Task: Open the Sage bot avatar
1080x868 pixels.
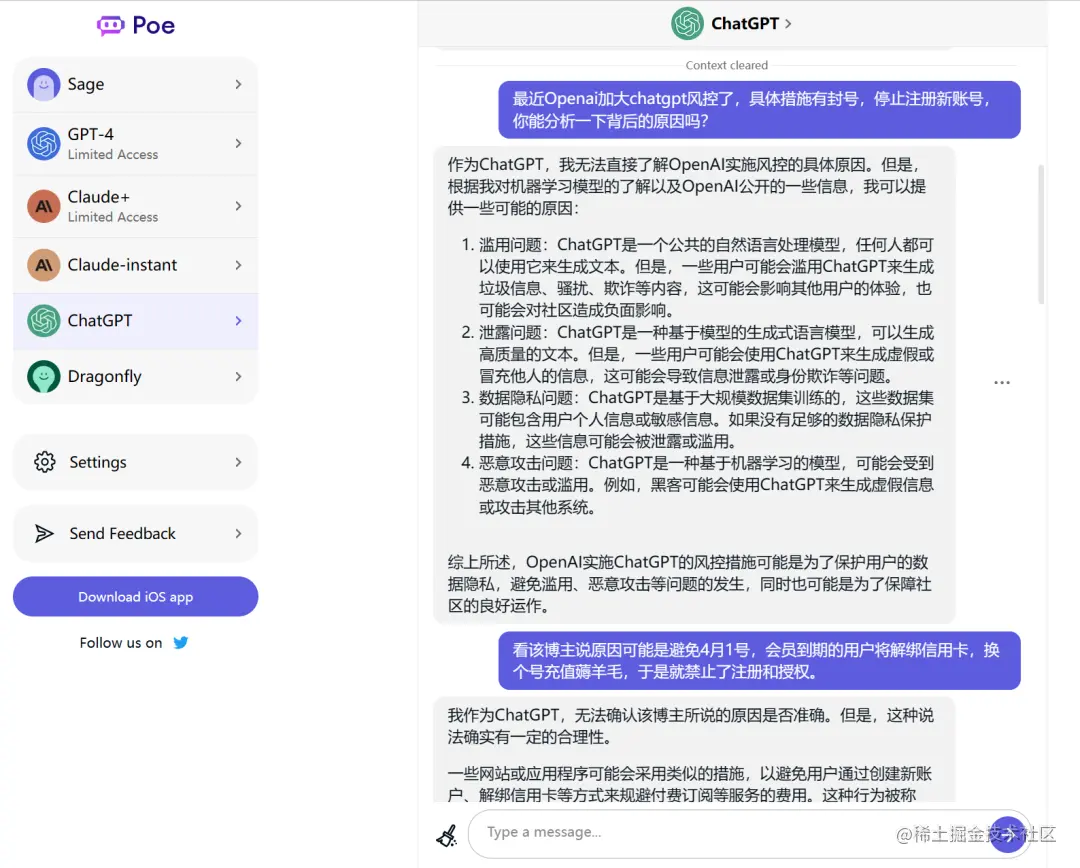Action: (x=42, y=85)
